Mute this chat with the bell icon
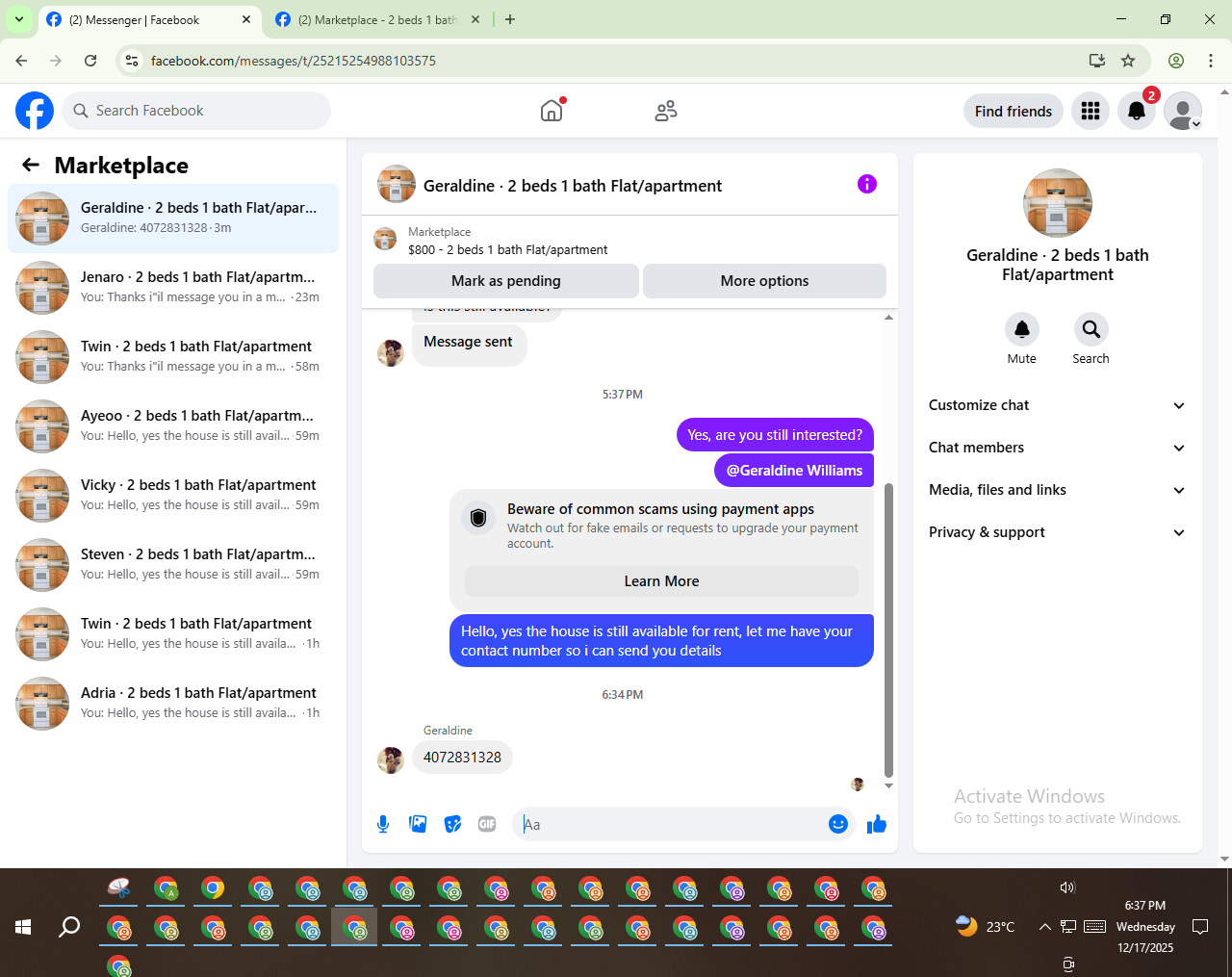Viewport: 1232px width, 977px height. point(1022,329)
